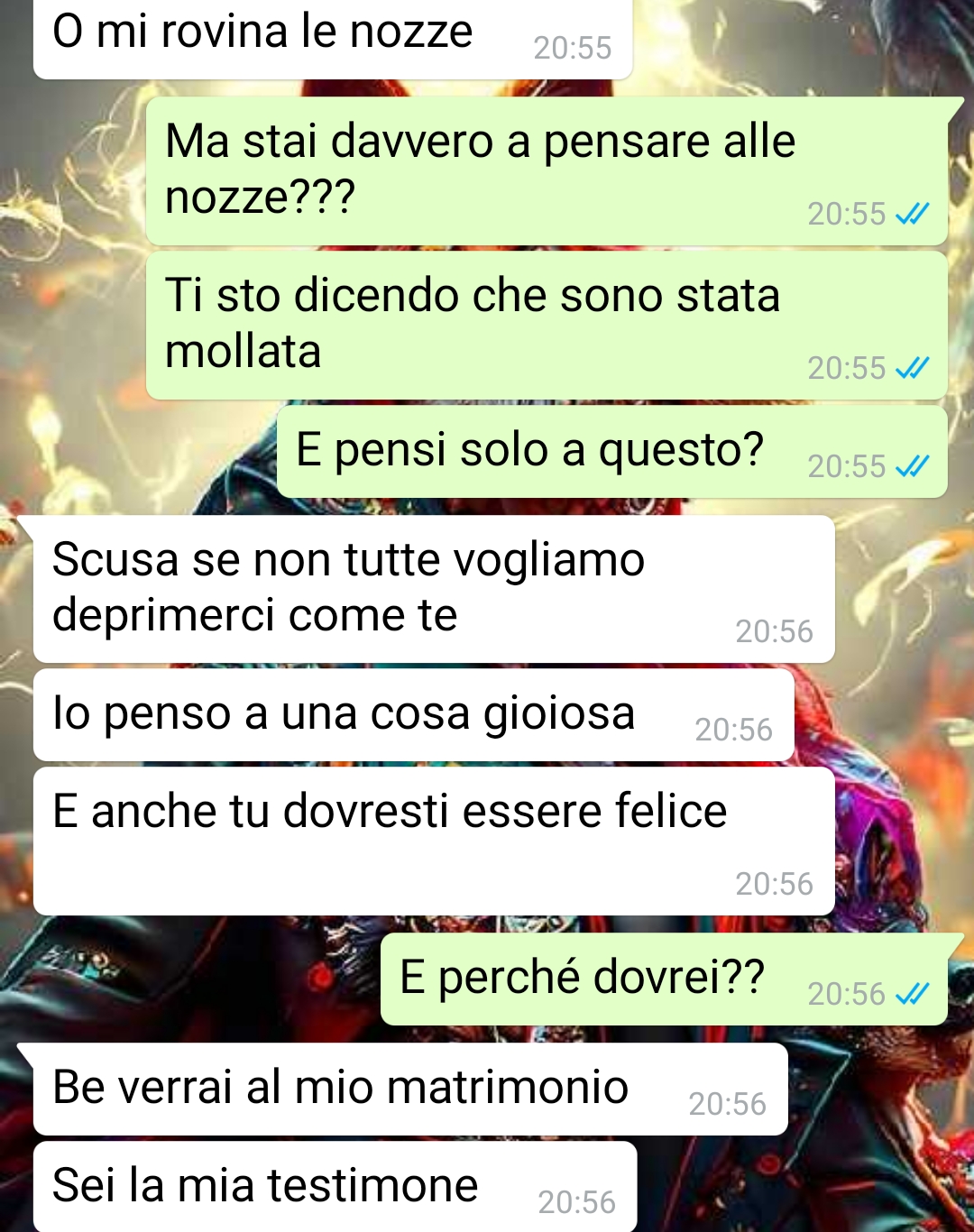Tap the sent message 'E perché dovrei??'

(x=664, y=979)
